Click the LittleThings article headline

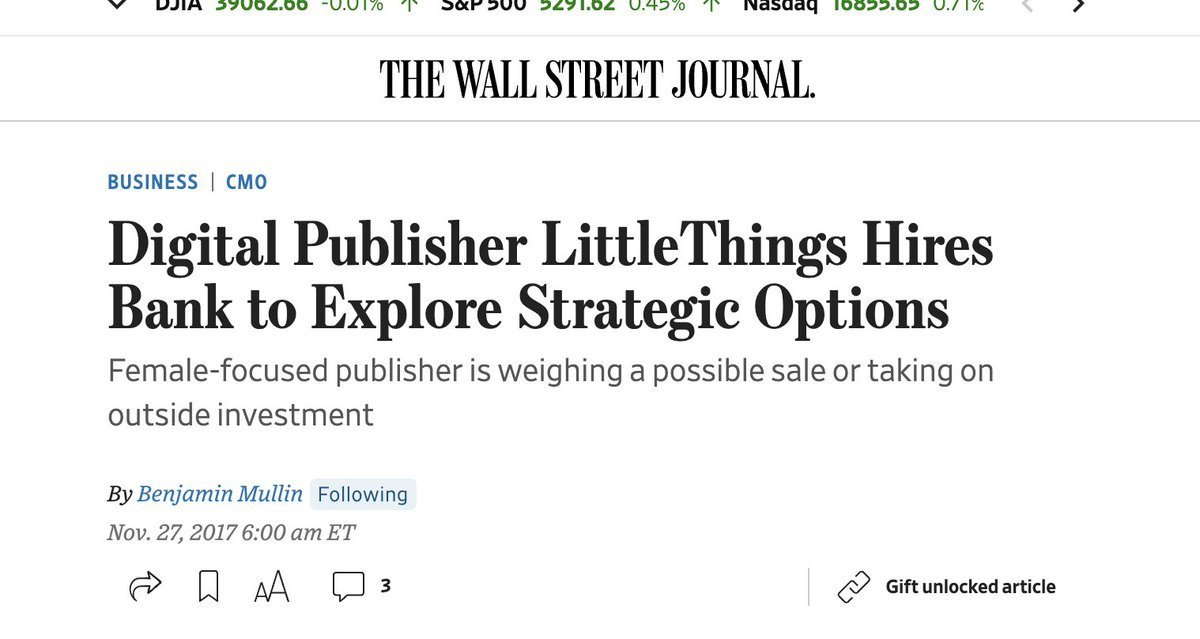tap(550, 277)
